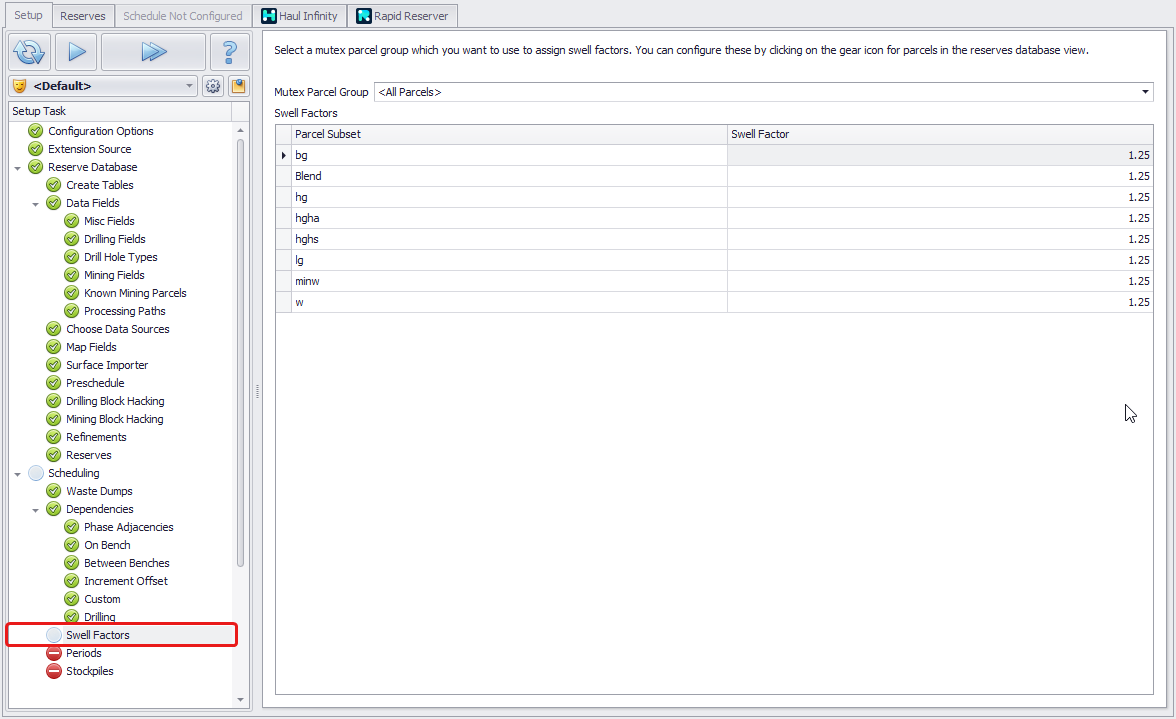
Task: Open settings gear next to Default
Action: tap(213, 86)
